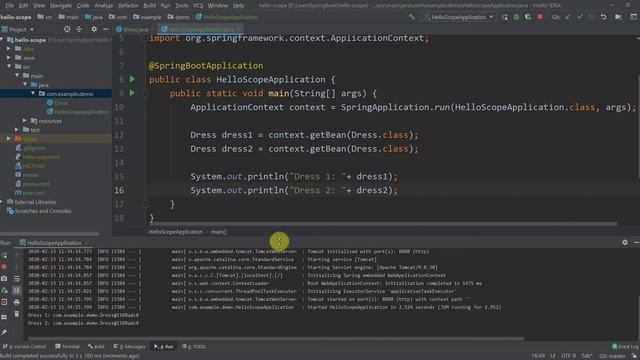
Task: Click the run gutter arrow beside the main method
Action: pos(132,93)
